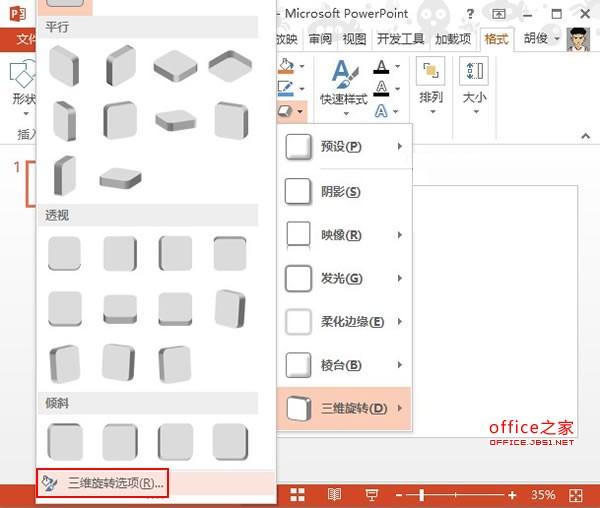
Task: Choose third preset in third 透视 row
Action: [x=175, y=363]
